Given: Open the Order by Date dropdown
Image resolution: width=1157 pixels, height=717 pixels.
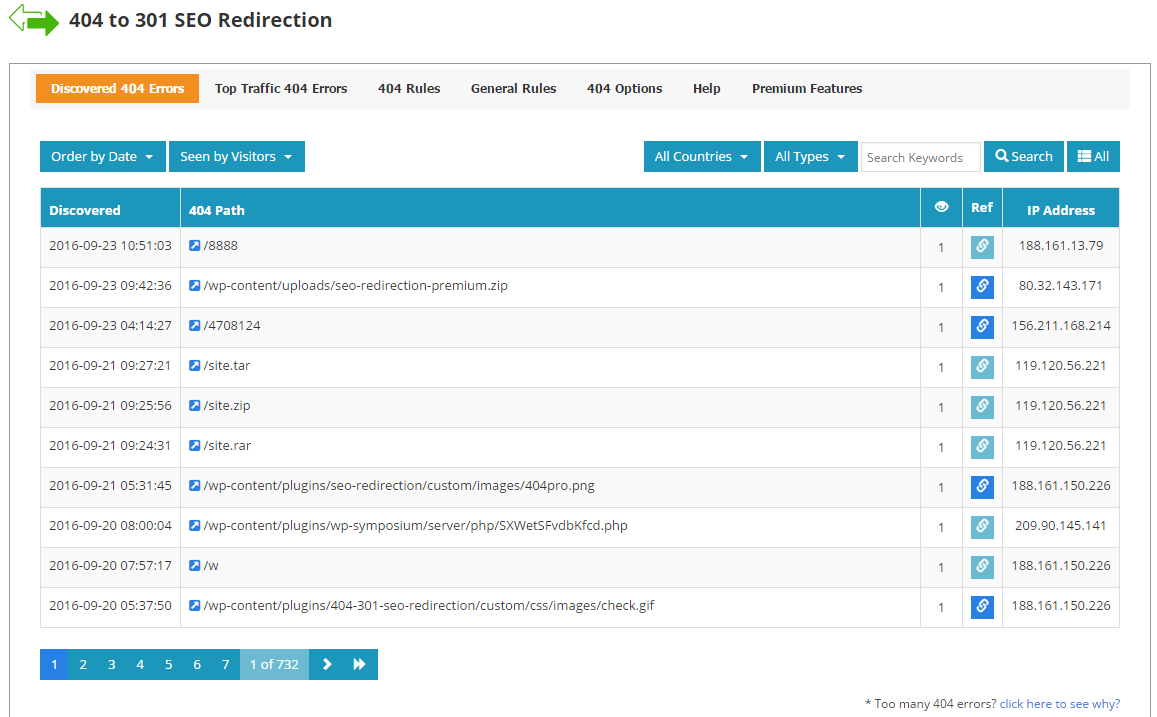Looking at the screenshot, I should click(103, 156).
